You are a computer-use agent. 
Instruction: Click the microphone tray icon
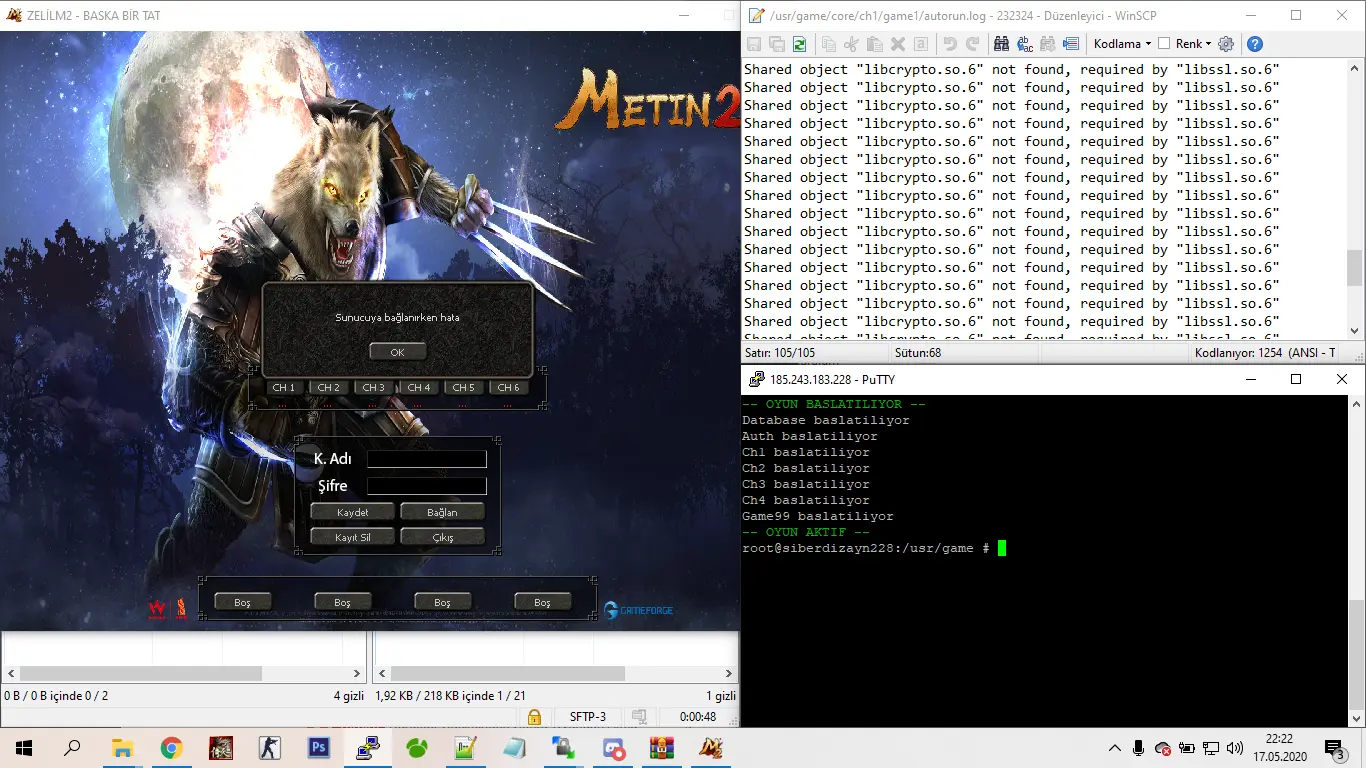[1139, 747]
